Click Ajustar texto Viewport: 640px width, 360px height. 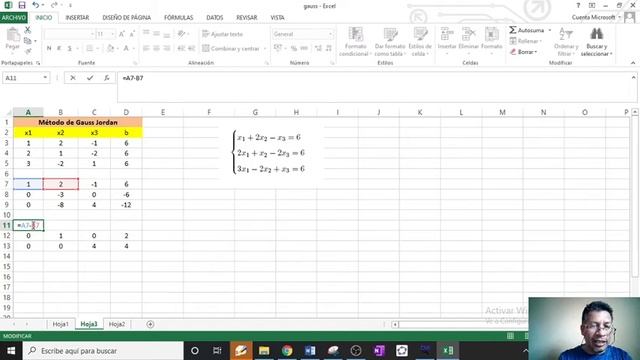[222, 34]
